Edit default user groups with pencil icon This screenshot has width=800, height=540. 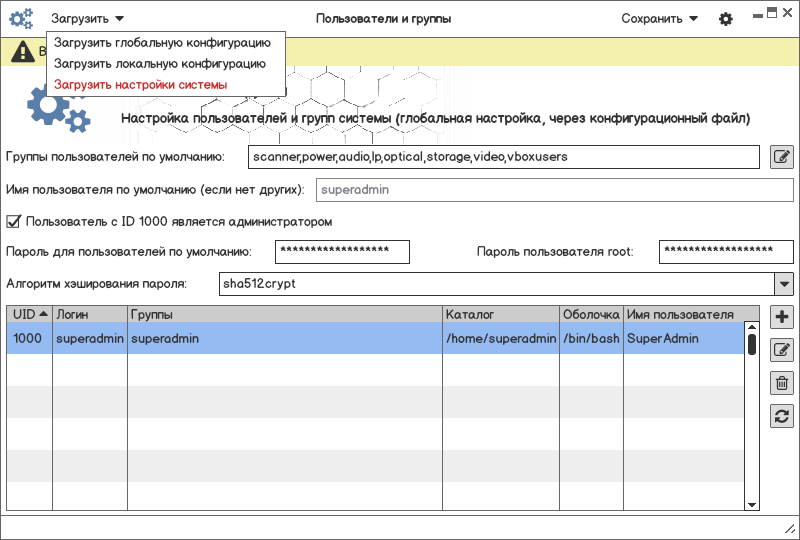tap(782, 157)
